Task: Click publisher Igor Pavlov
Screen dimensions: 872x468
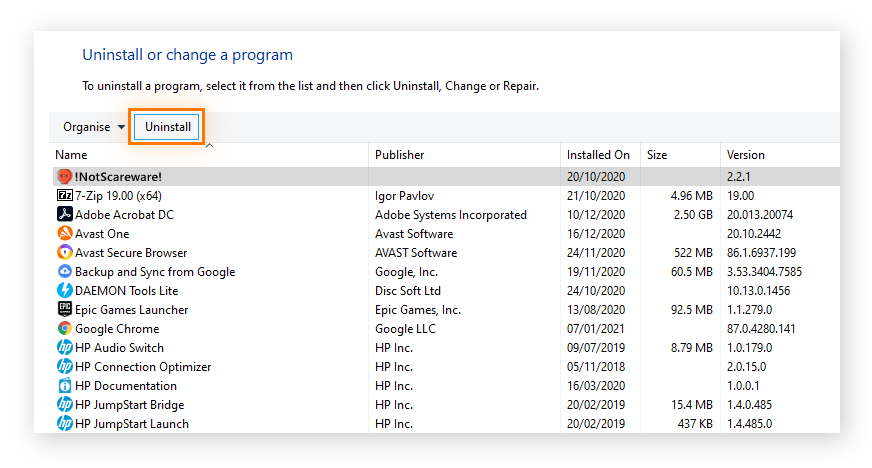Action: [x=404, y=196]
